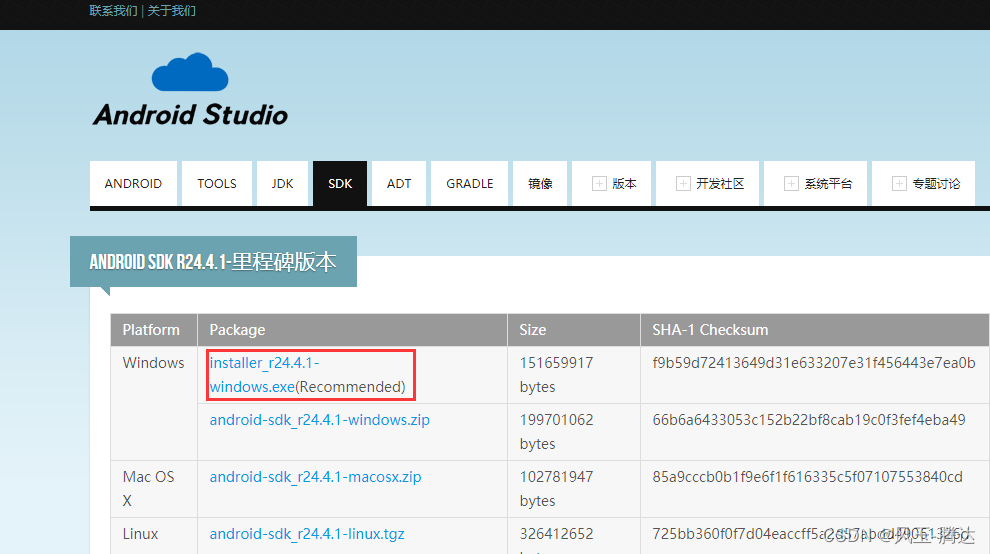Viewport: 990px width, 554px height.
Task: Switch to the 镜像 tab
Action: (540, 183)
